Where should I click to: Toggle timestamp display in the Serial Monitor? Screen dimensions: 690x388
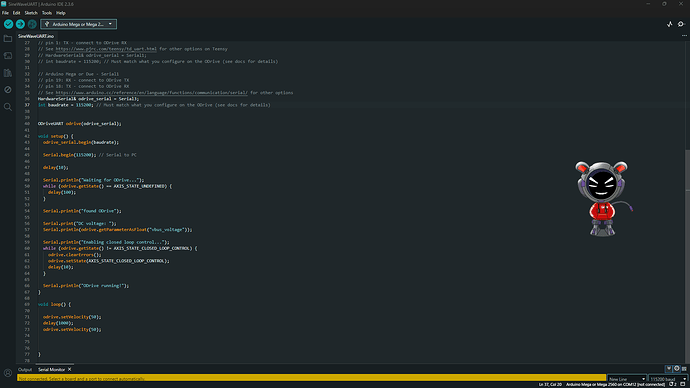pos(676,369)
